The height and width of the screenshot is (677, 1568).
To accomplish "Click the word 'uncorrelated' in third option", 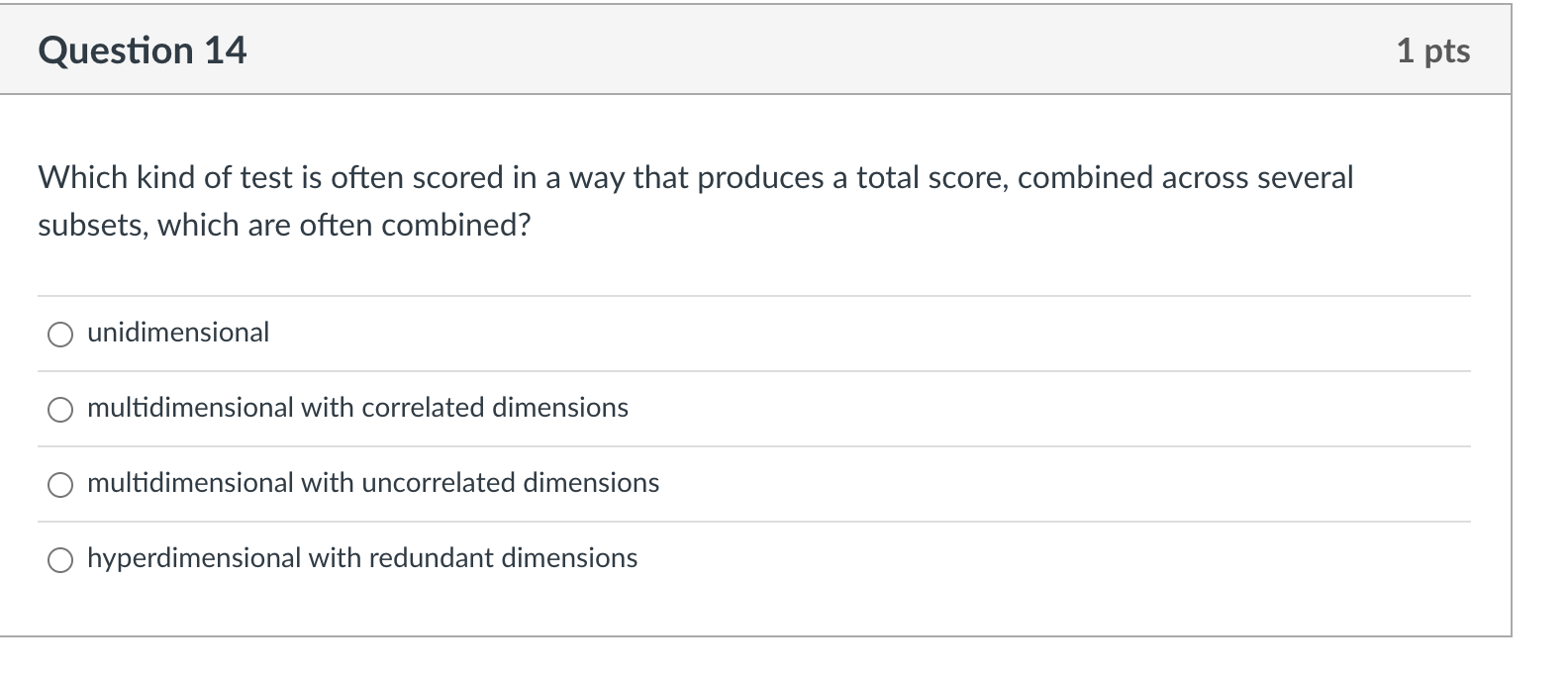I will click(439, 483).
